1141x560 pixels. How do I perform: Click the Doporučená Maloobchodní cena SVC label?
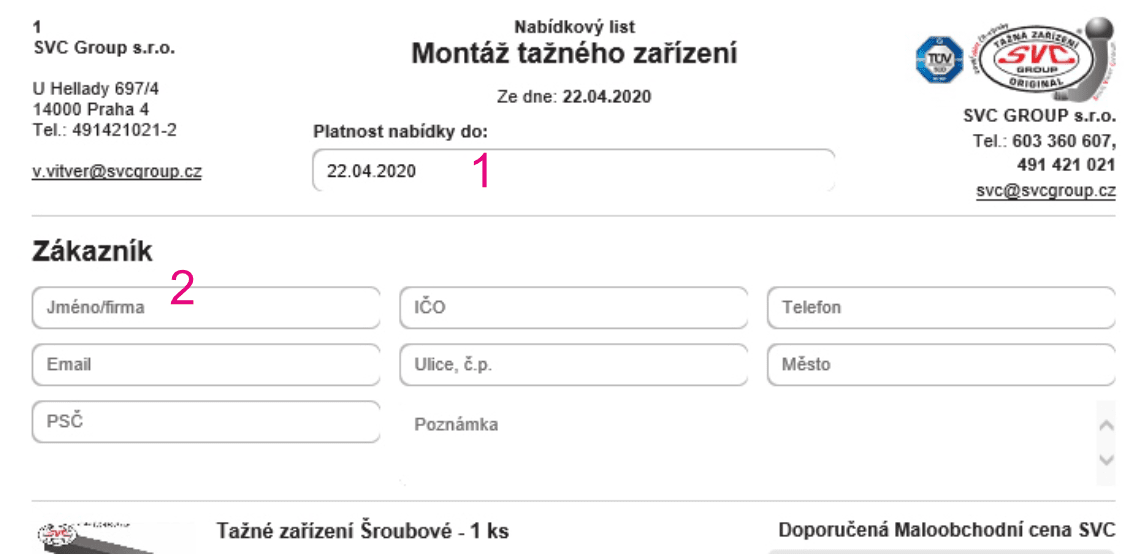pyautogui.click(x=946, y=531)
